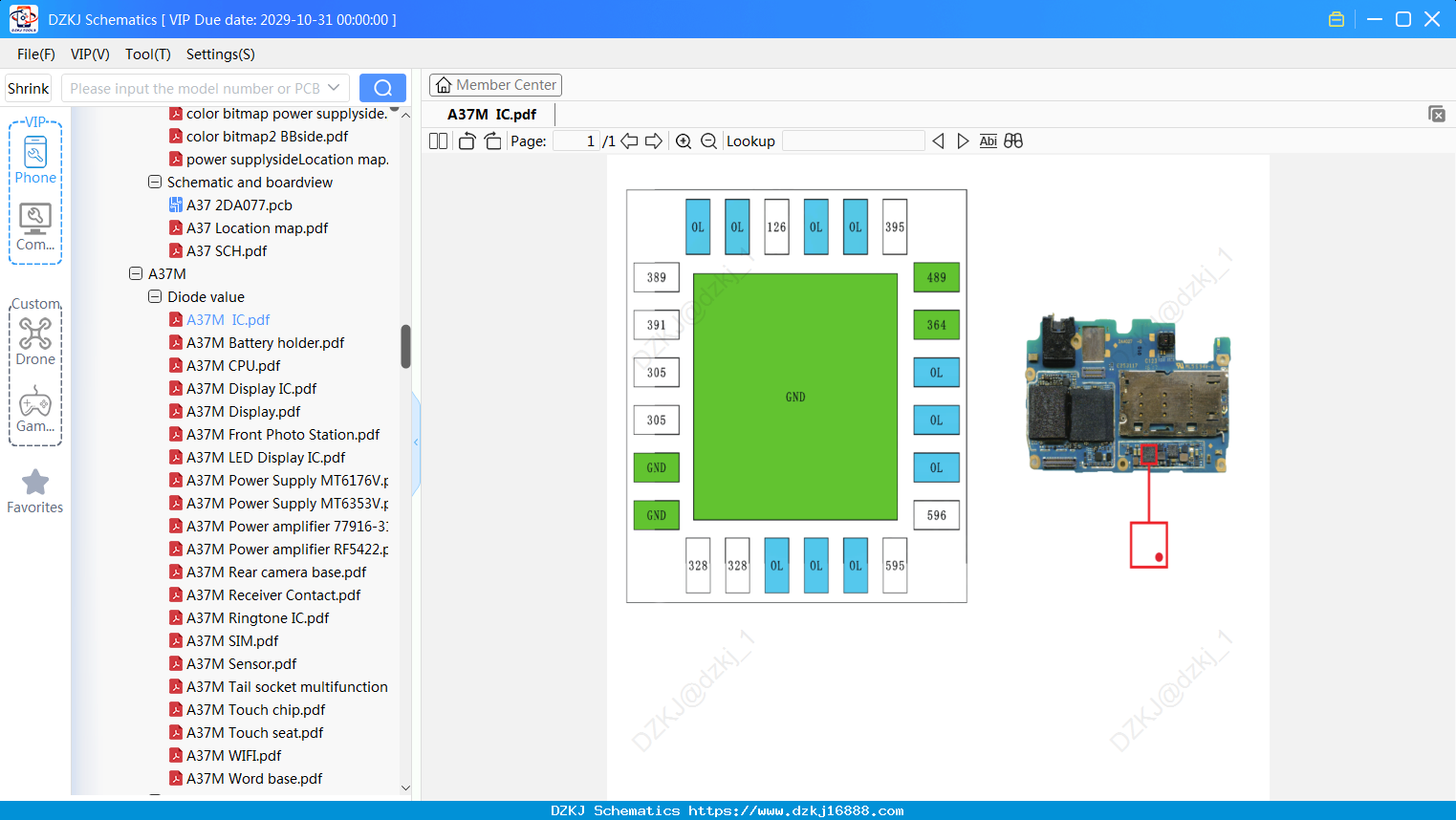Collapse the Schematic and boardview folder
This screenshot has height=820, width=1456.
pos(155,182)
